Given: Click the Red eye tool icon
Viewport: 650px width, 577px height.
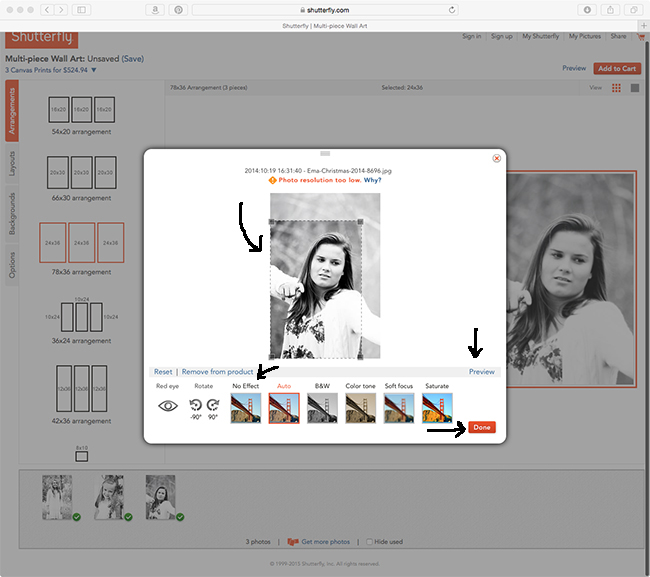Looking at the screenshot, I should click(168, 406).
